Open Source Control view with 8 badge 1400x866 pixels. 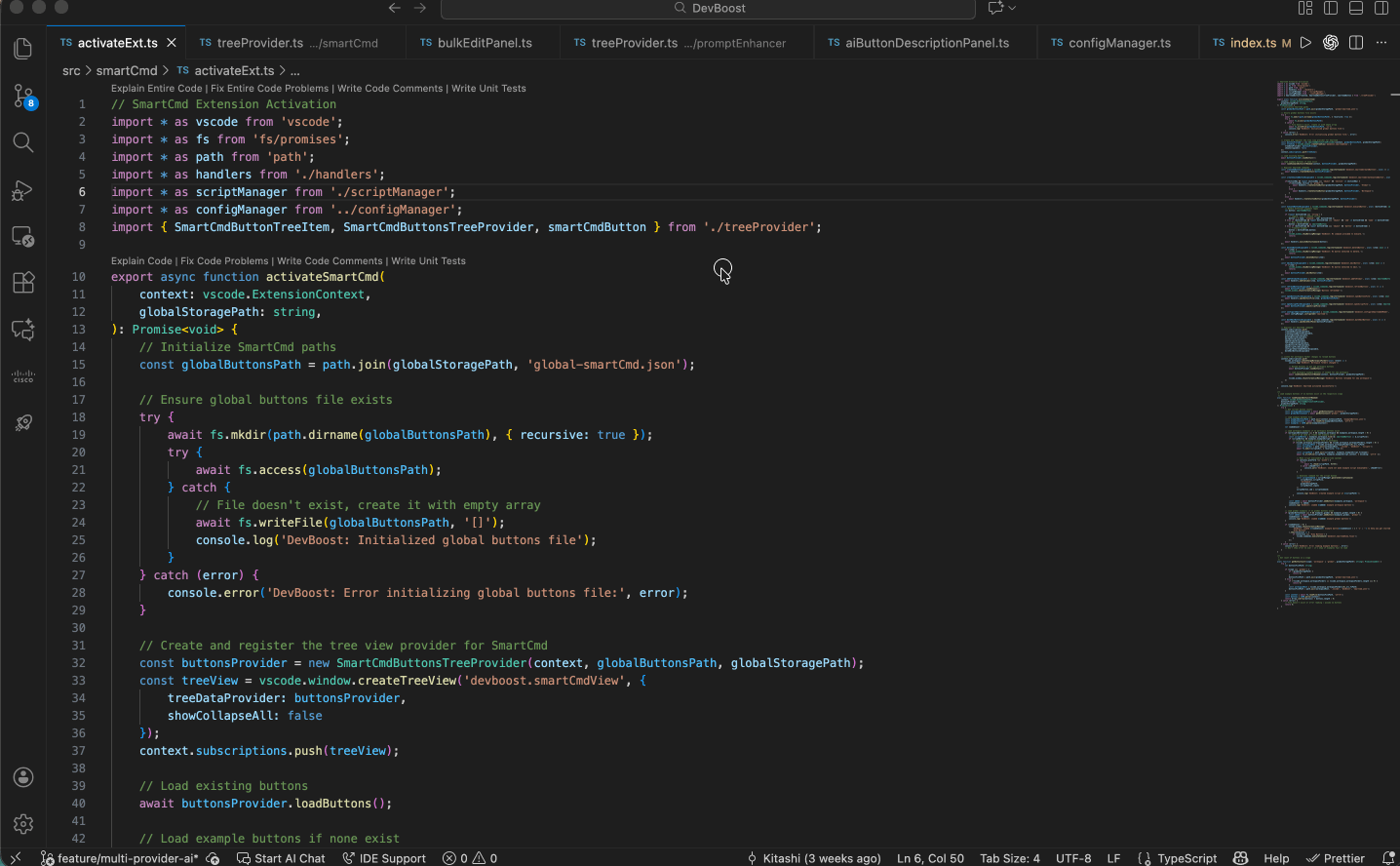click(x=23, y=96)
